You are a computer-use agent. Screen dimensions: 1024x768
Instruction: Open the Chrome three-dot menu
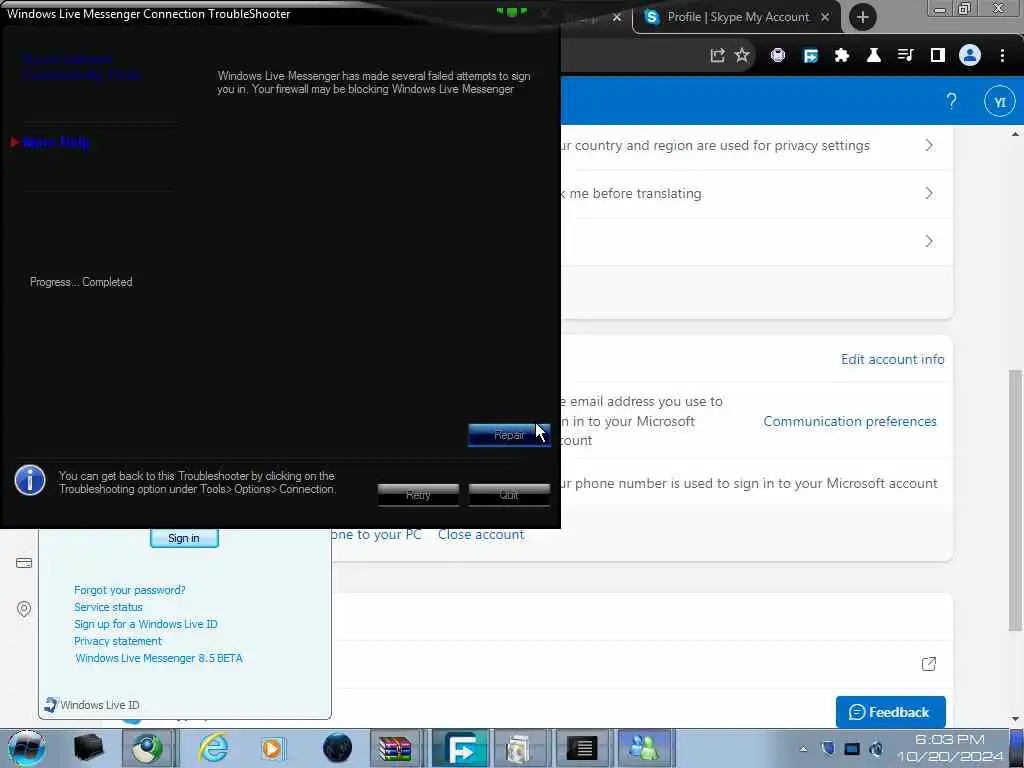(1002, 56)
